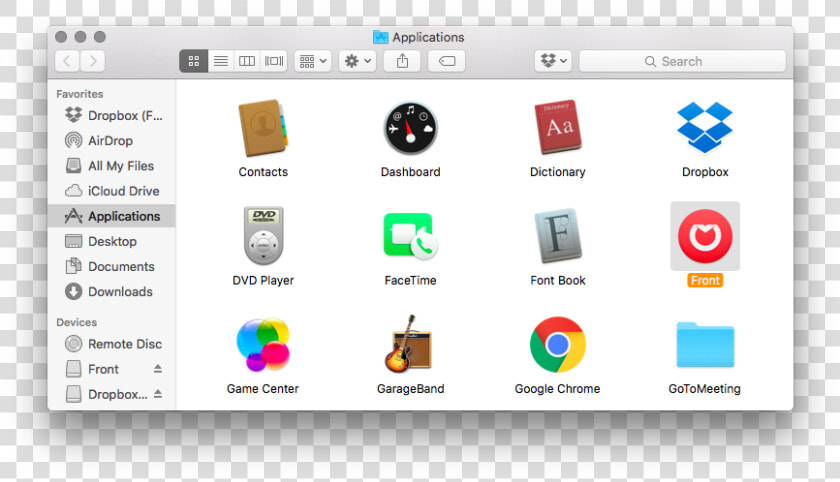Open iCloud Drive in the sidebar
Viewport: 840px width, 482px height.
pos(112,191)
